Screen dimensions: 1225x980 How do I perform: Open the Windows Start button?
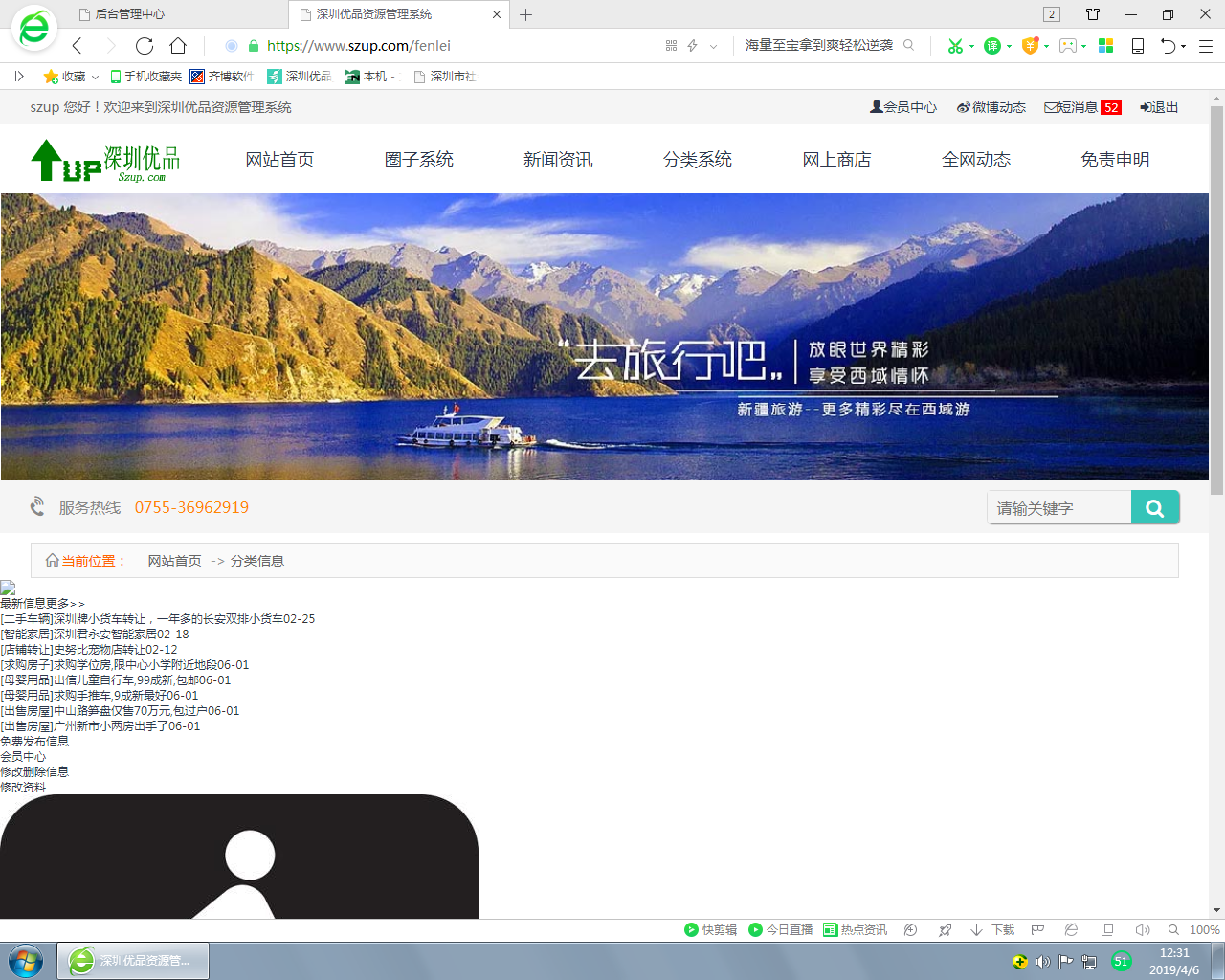[26, 961]
